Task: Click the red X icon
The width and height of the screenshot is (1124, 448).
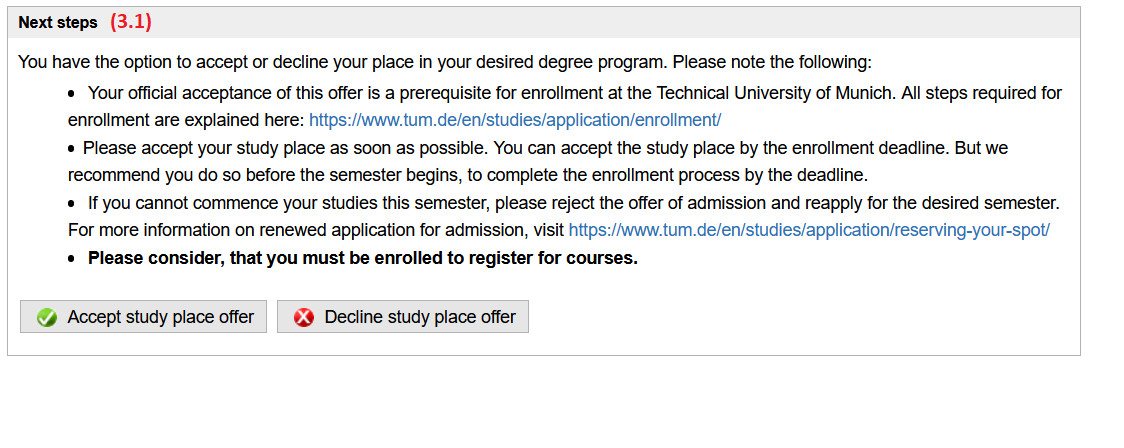Action: tap(303, 318)
